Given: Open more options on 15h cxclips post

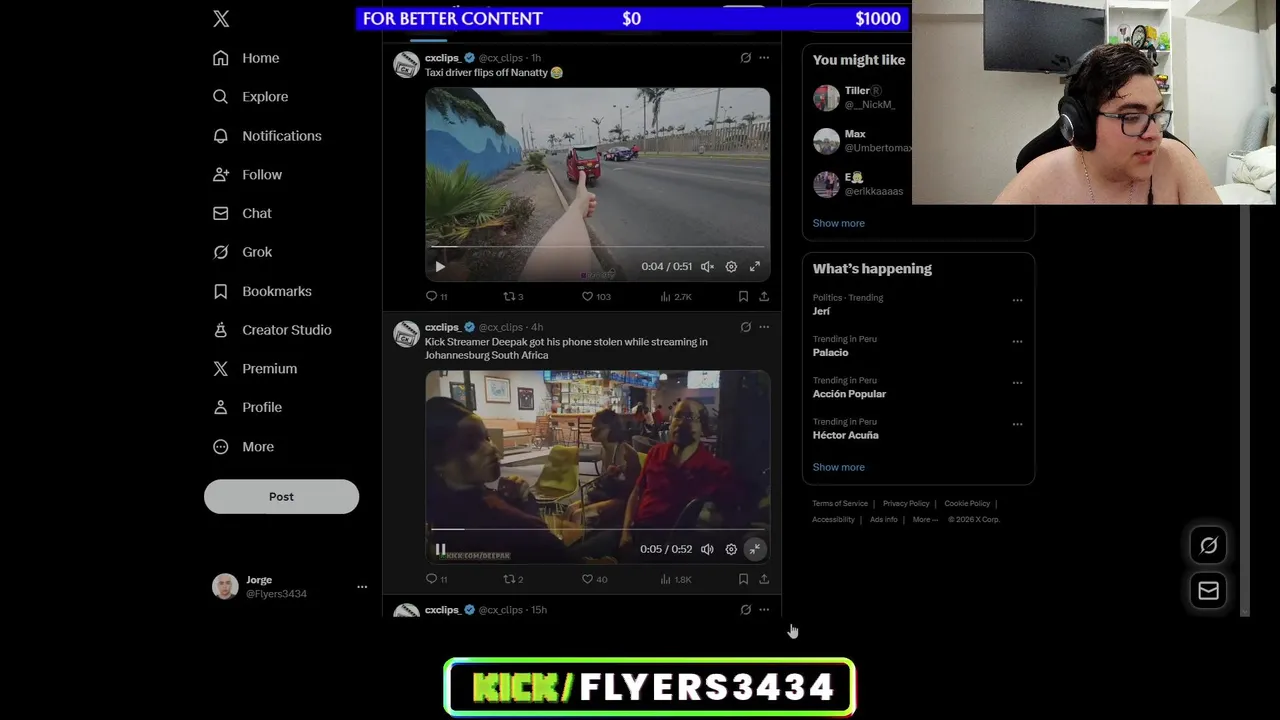Looking at the screenshot, I should coord(764,609).
